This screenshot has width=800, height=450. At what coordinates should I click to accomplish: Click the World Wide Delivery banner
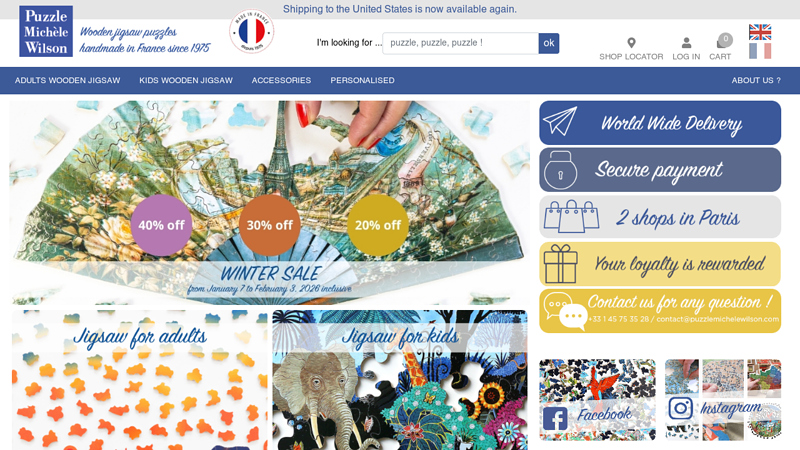(x=660, y=123)
